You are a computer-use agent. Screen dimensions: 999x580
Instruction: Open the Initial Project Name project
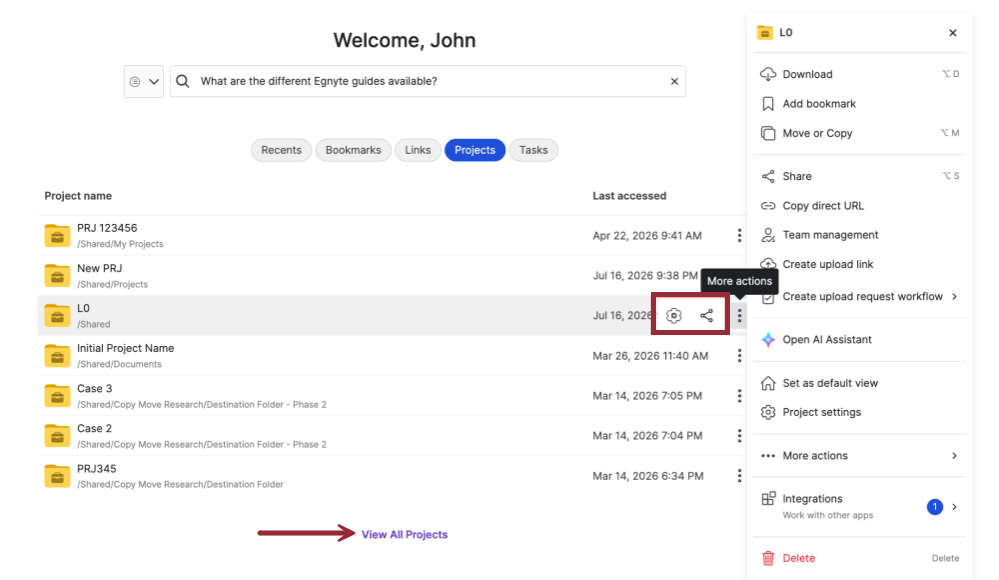point(126,348)
